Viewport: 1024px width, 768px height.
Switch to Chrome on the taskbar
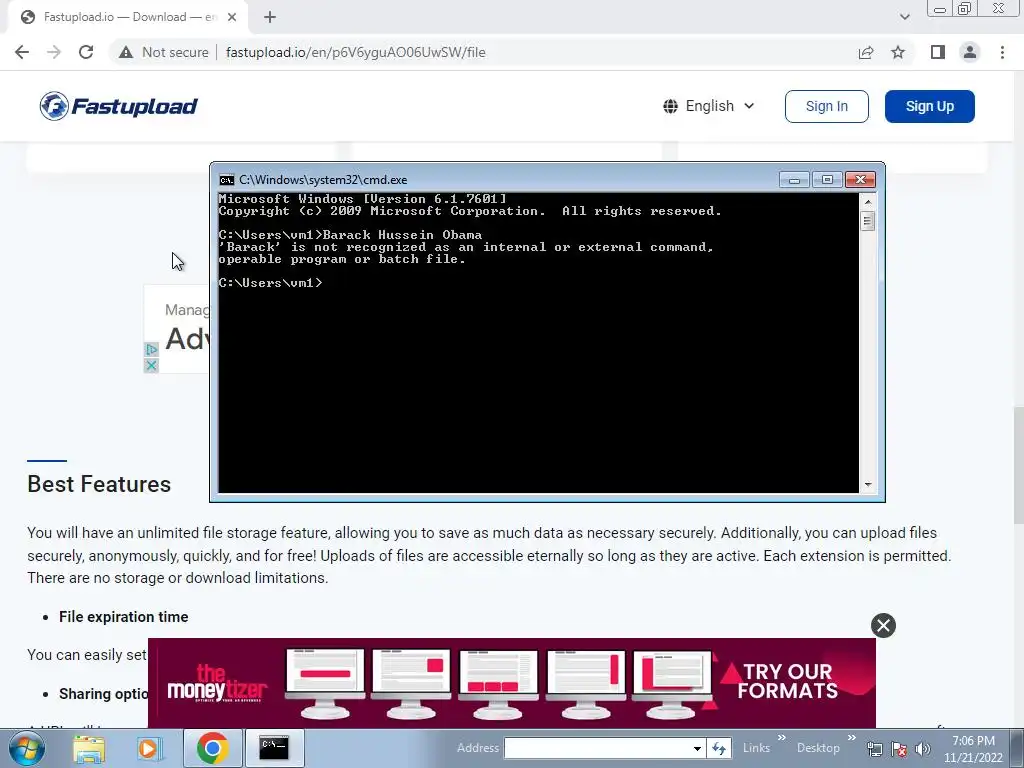(212, 748)
